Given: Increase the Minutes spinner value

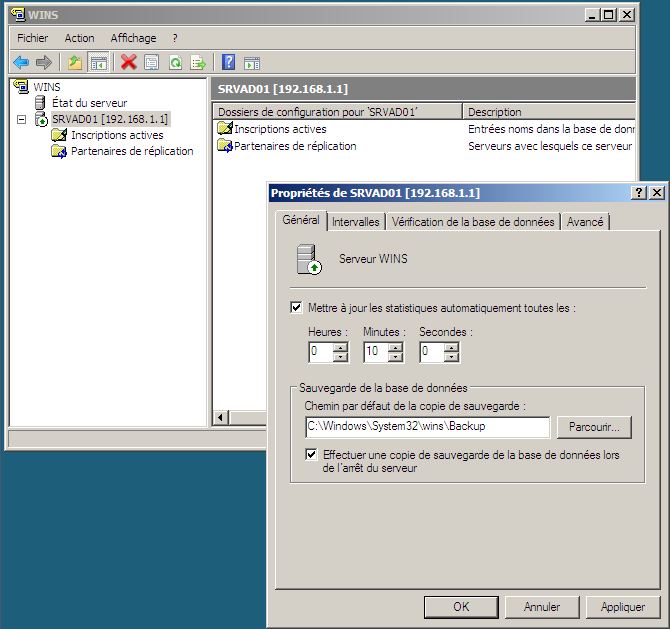Looking at the screenshot, I should coord(395,347).
